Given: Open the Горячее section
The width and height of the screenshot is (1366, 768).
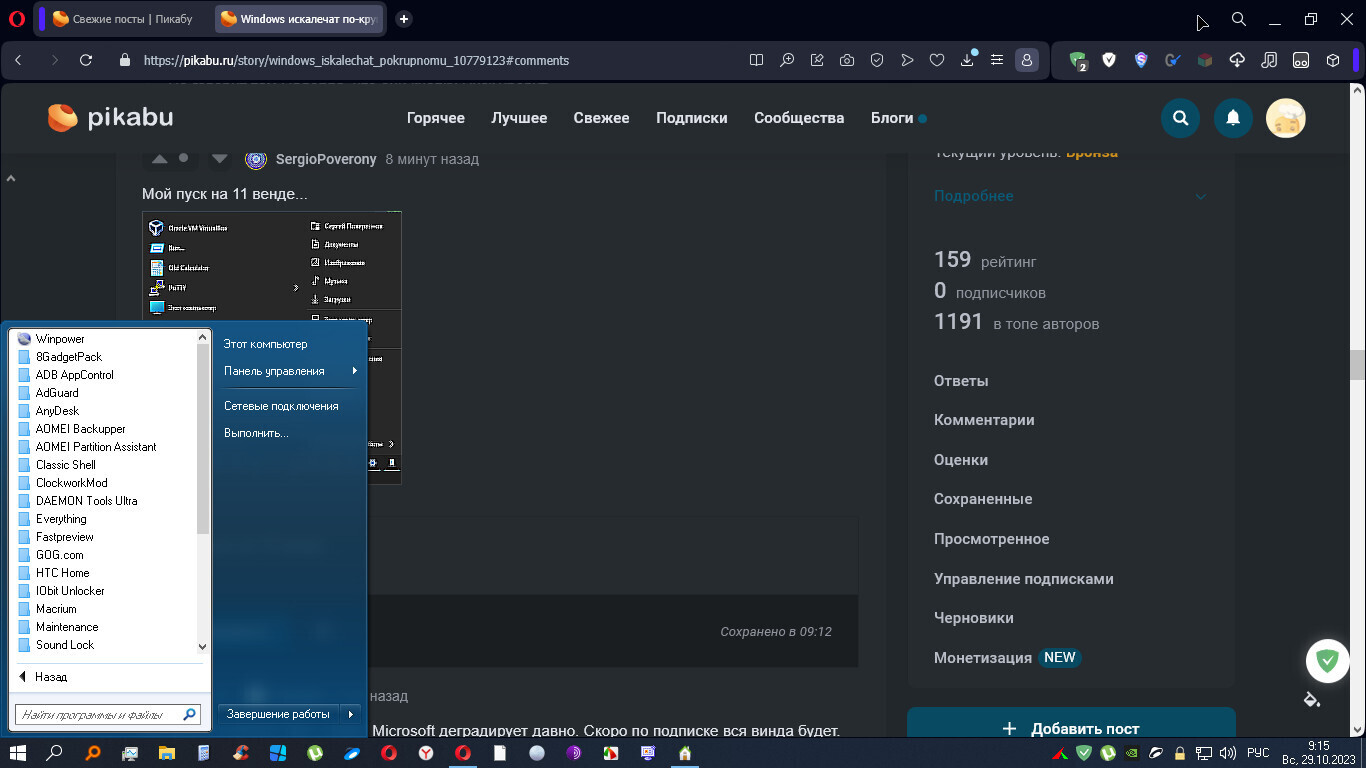Looking at the screenshot, I should (x=436, y=118).
